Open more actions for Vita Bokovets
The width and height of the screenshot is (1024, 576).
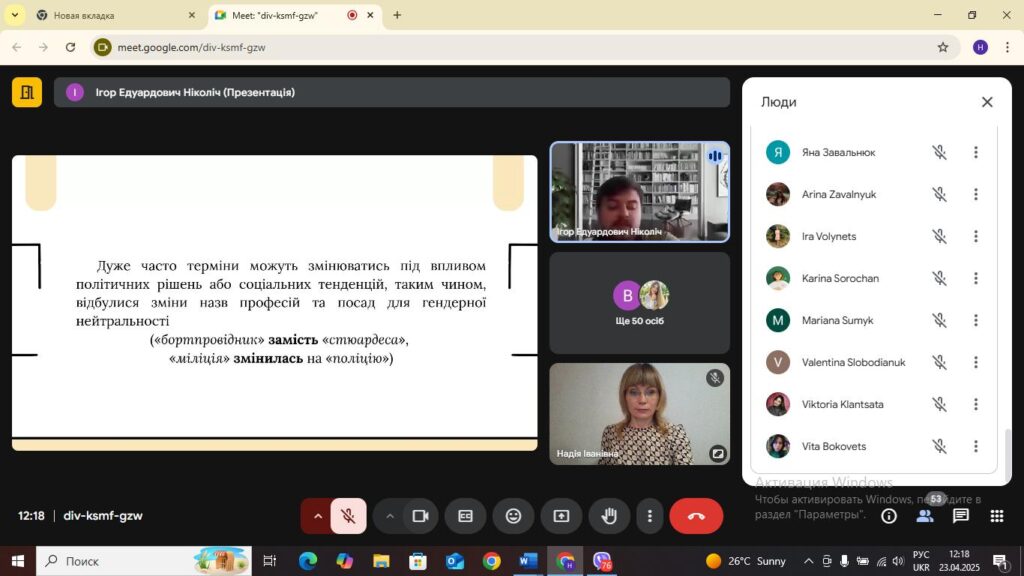(x=976, y=446)
